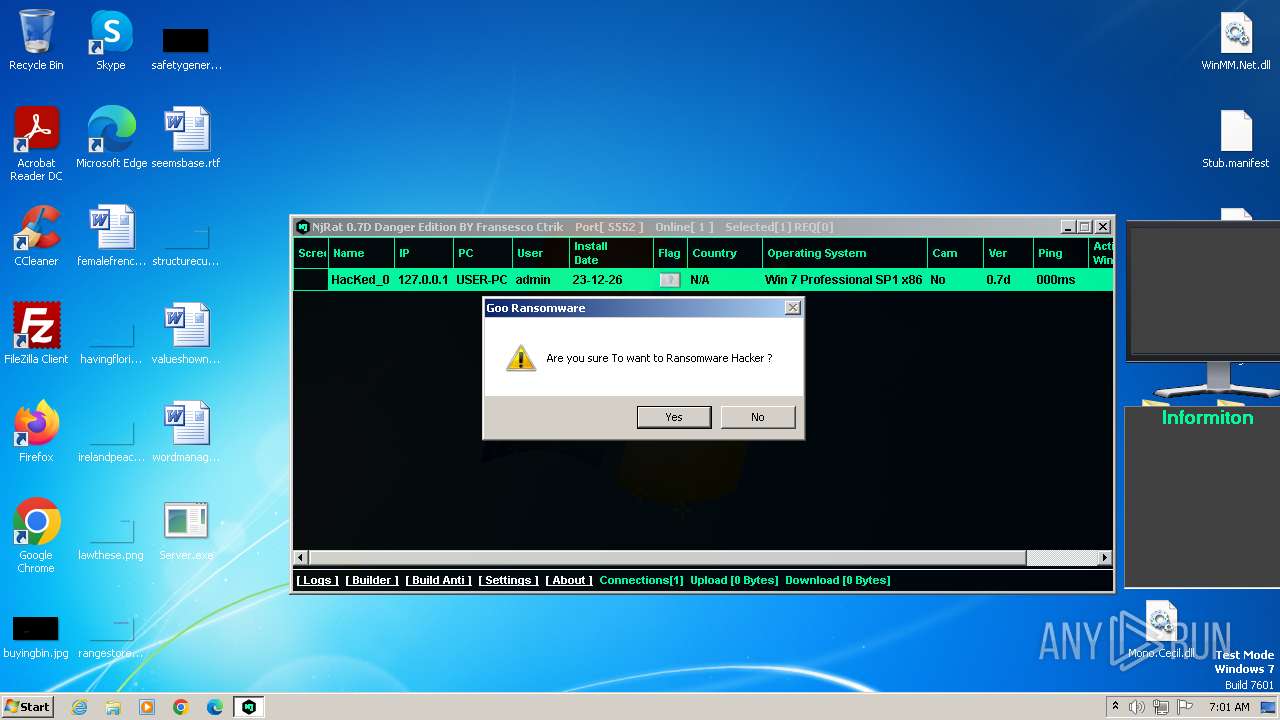Screen dimensions: 1280x720
Task: Click the USER-PC cell
Action: coord(482,280)
